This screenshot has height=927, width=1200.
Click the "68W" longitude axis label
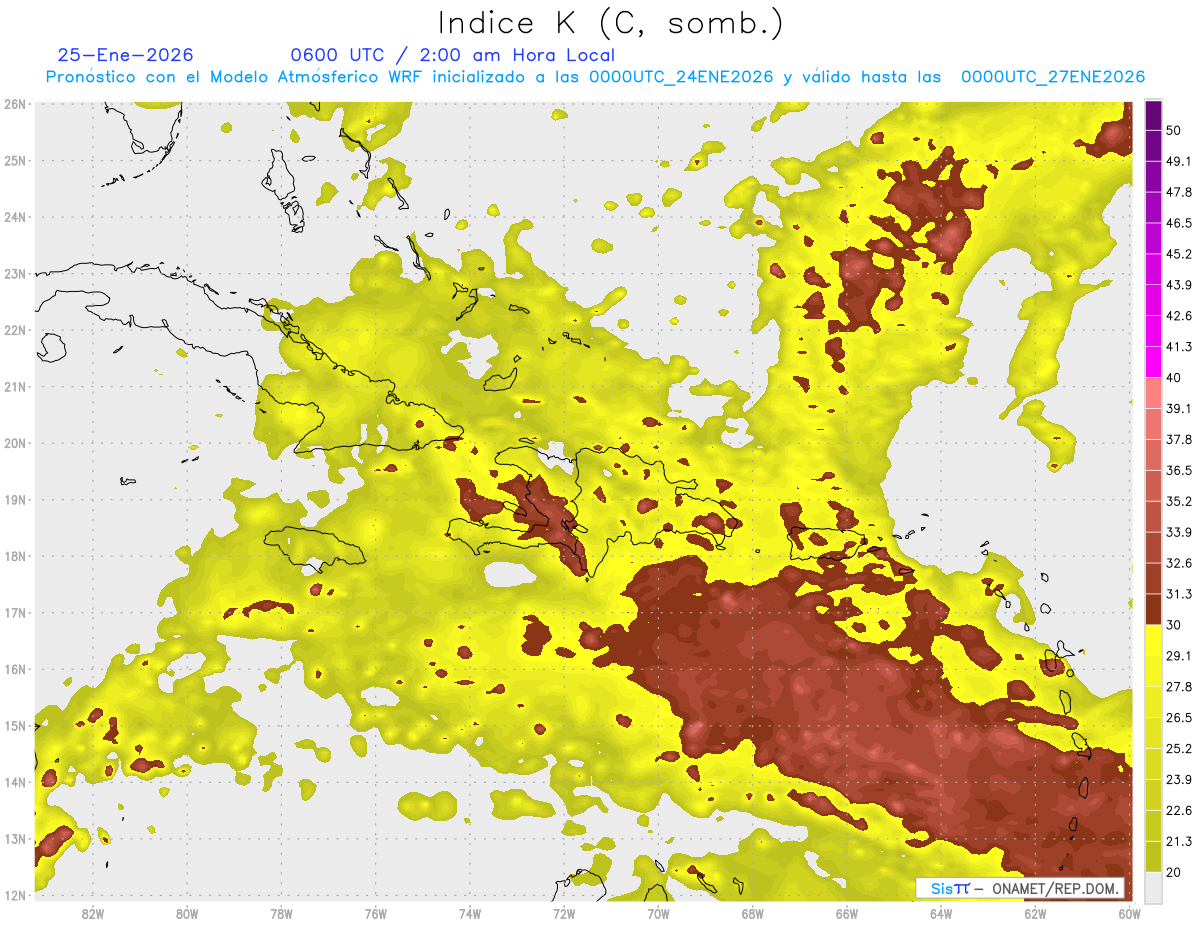[753, 913]
